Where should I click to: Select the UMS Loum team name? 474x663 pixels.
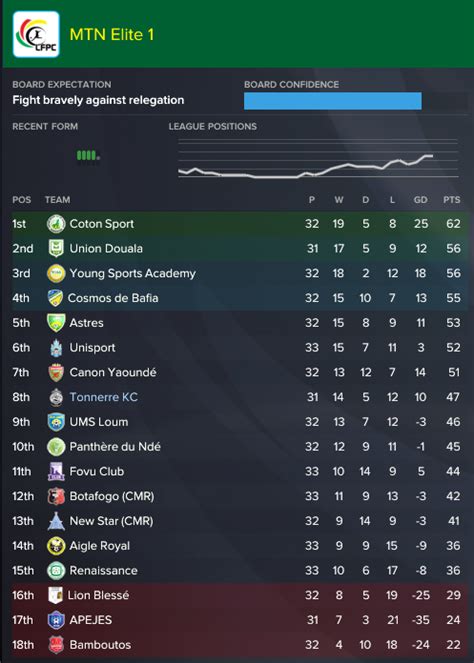(x=99, y=422)
